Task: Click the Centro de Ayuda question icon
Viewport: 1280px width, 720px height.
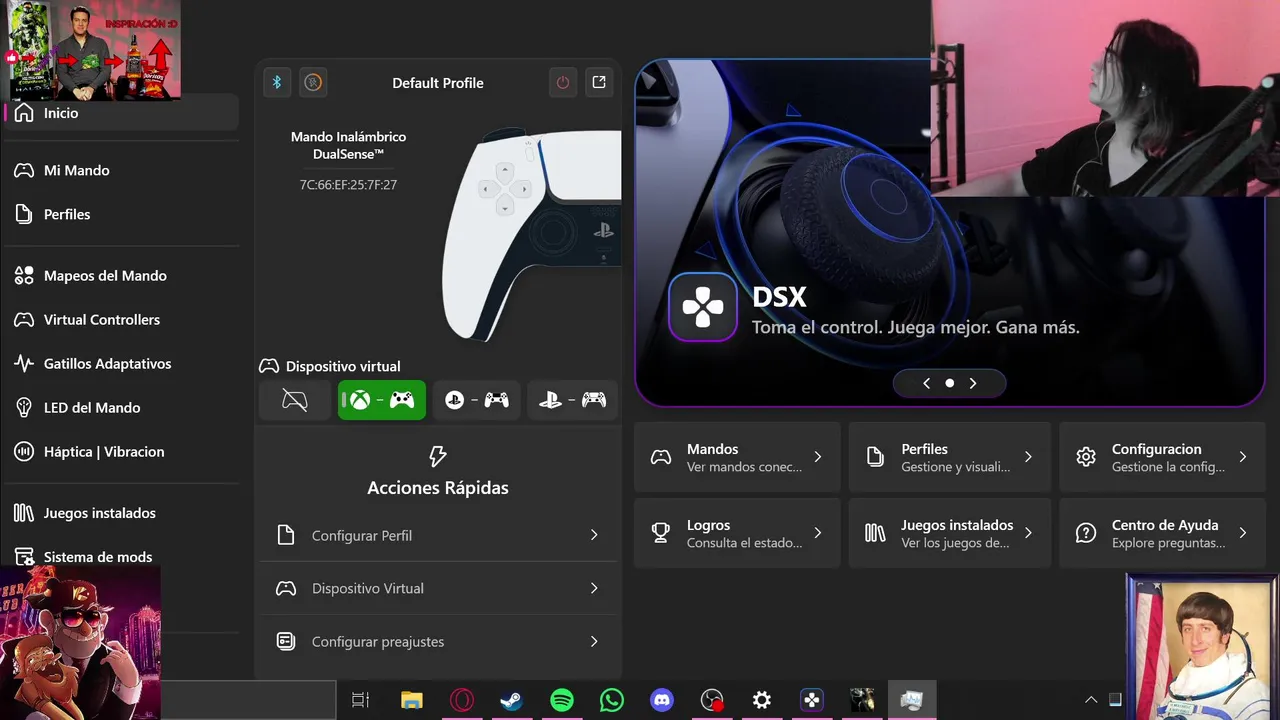Action: pos(1086,533)
